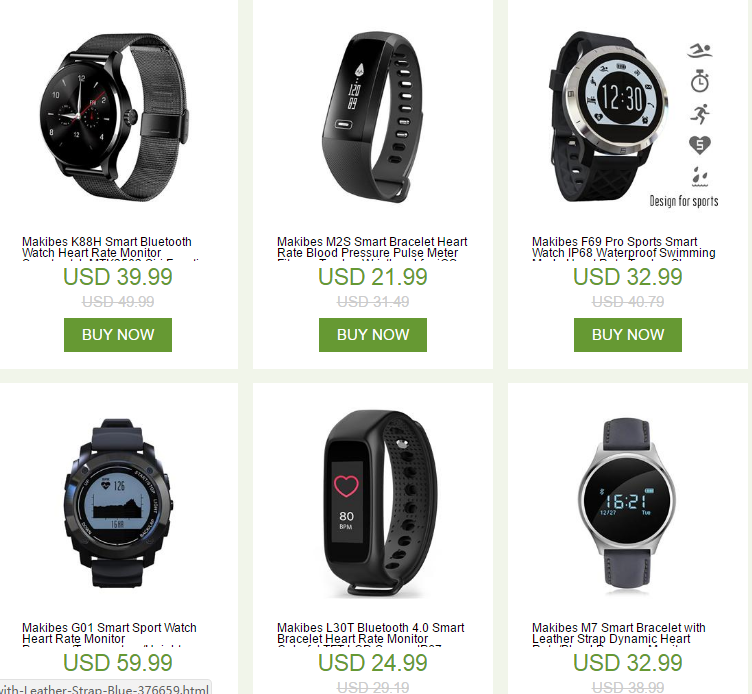Image resolution: width=752 pixels, height=694 pixels.
Task: Click the running figure icon beside F69 watch
Action: [x=700, y=114]
